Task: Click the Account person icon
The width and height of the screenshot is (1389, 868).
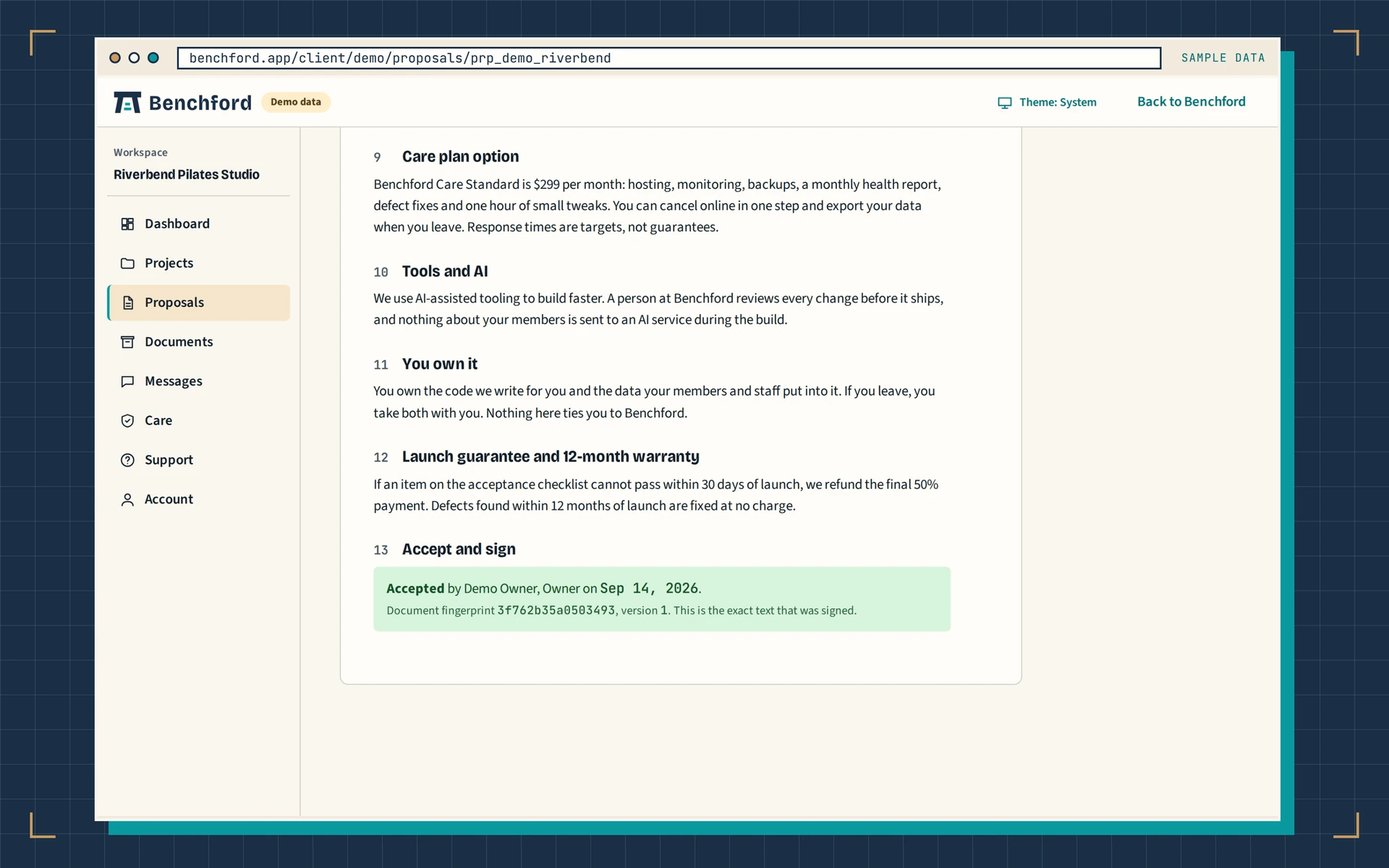Action: click(127, 500)
